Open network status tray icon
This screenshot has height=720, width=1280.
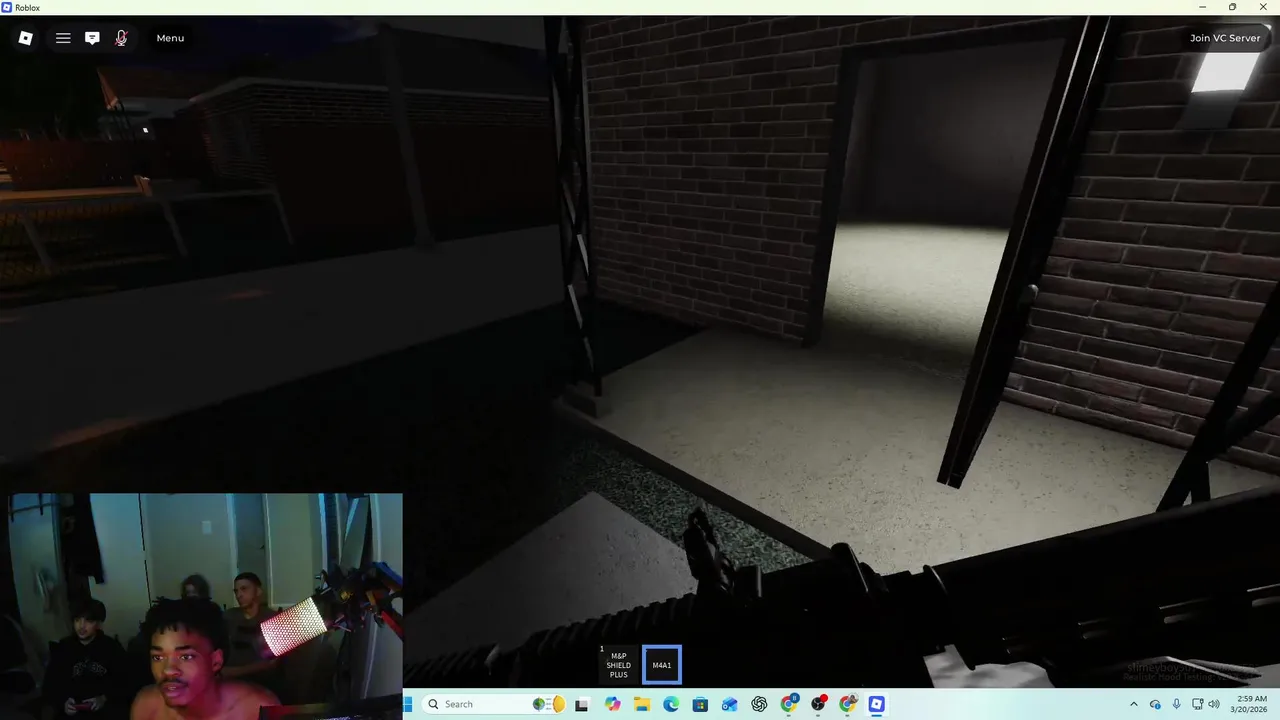pyautogui.click(x=1197, y=704)
